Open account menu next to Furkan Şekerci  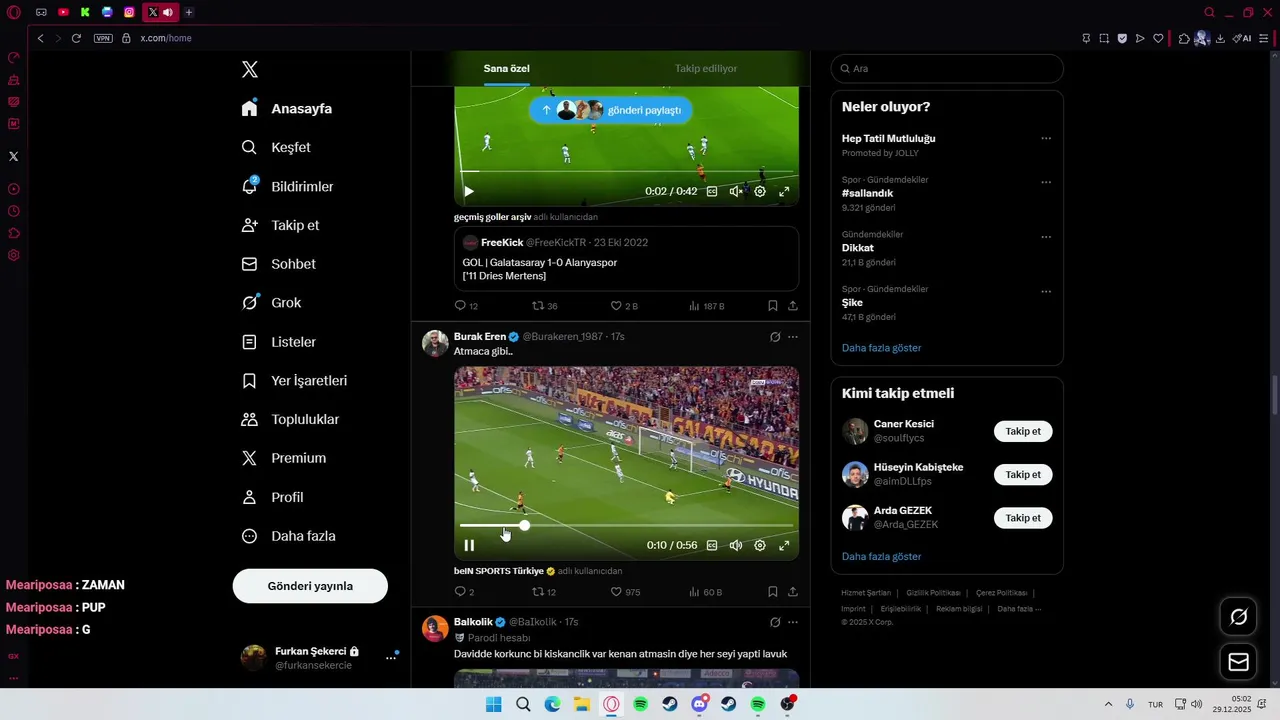click(x=391, y=658)
